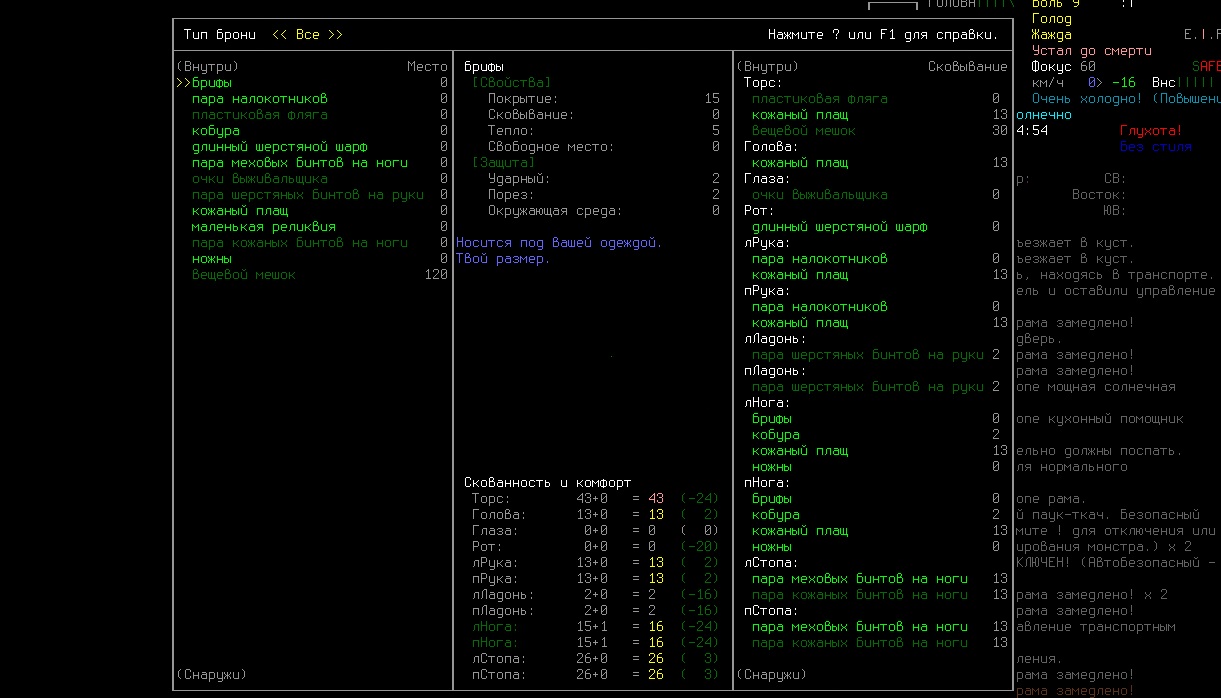The width and height of the screenshot is (1221, 698).
Task: Click Вещевой мешок under Торс in right panel
Action: click(x=804, y=130)
